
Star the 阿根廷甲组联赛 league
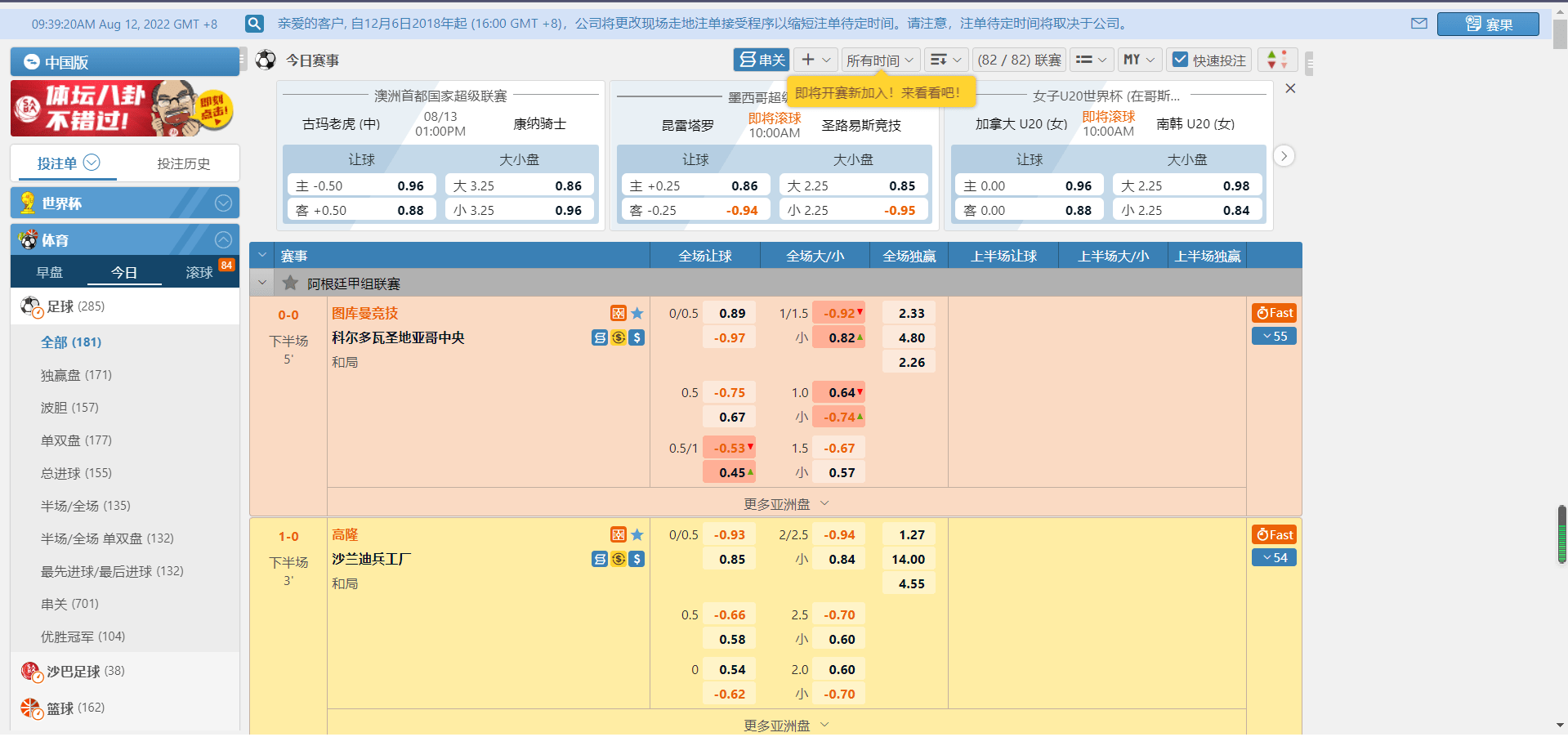click(x=290, y=284)
